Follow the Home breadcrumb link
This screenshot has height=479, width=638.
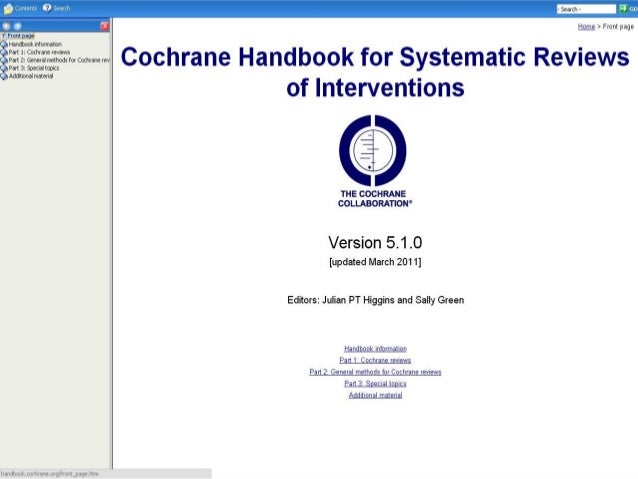tap(586, 27)
